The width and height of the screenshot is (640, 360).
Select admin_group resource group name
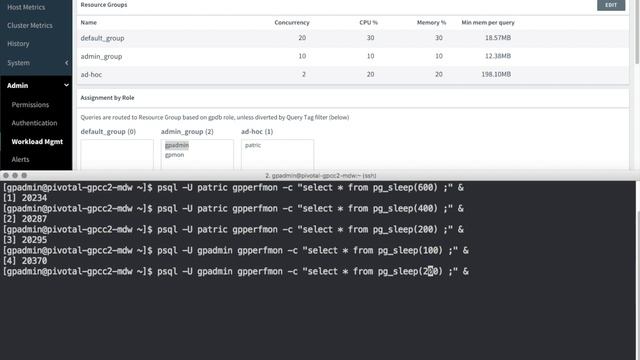101,56
